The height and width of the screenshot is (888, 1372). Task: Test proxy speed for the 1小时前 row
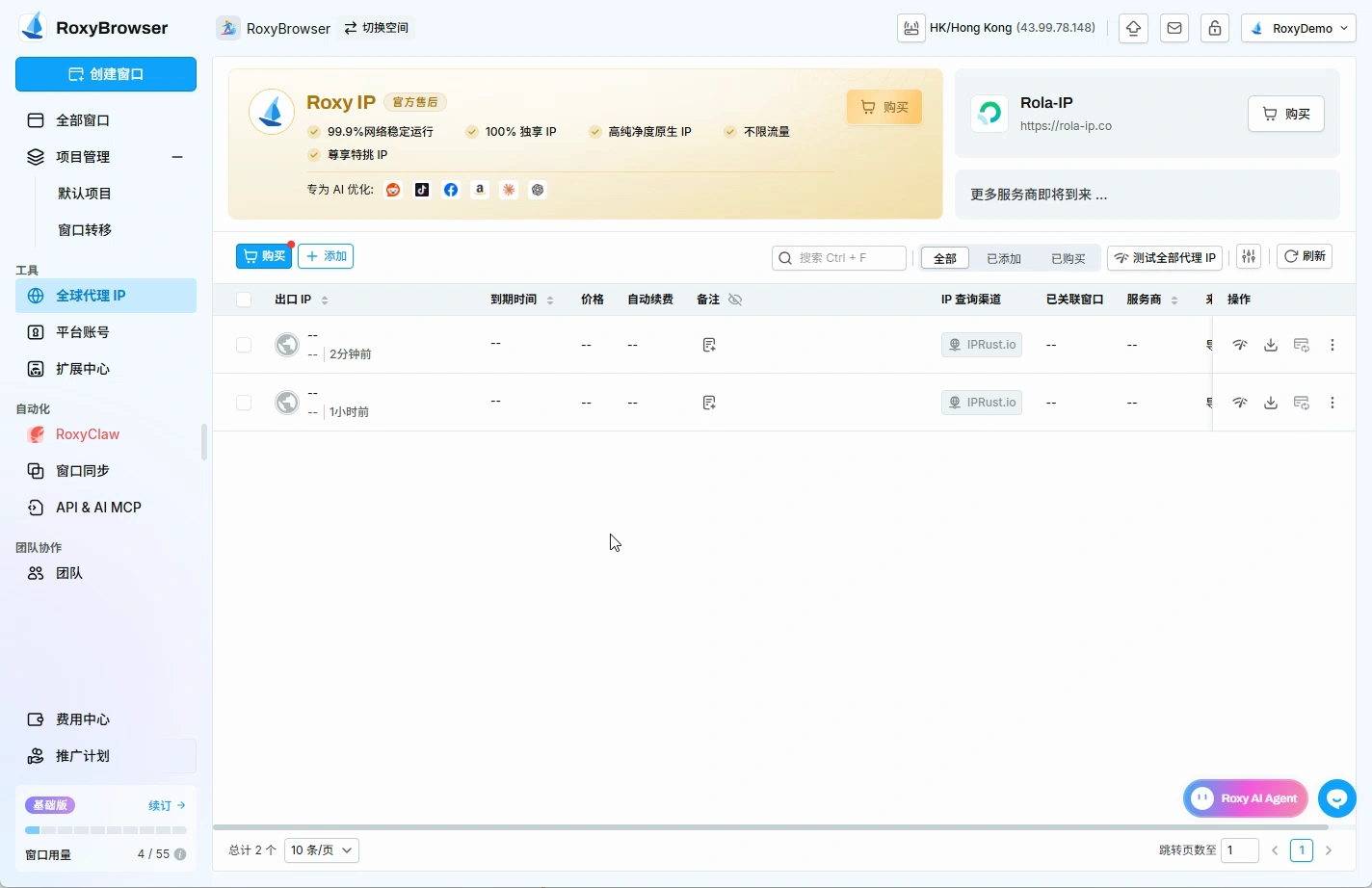[x=1240, y=403]
